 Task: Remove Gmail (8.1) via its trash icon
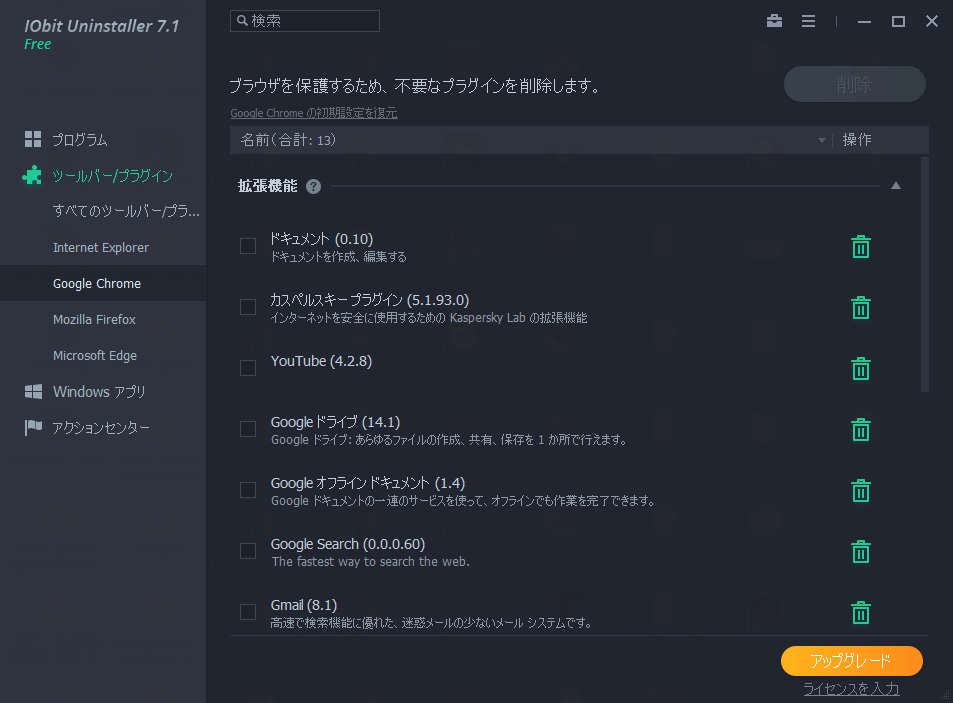pos(861,612)
